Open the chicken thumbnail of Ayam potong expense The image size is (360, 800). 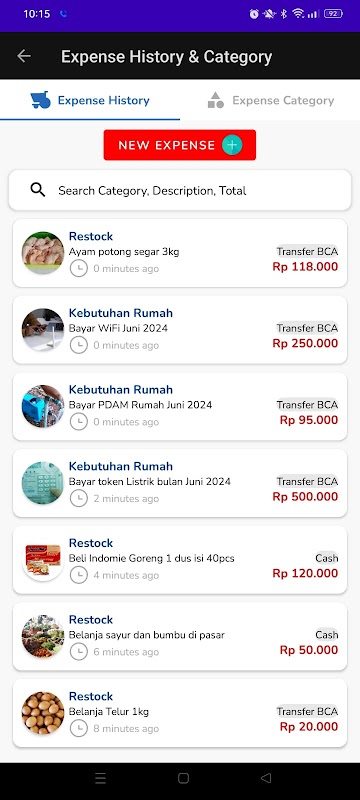click(x=43, y=253)
